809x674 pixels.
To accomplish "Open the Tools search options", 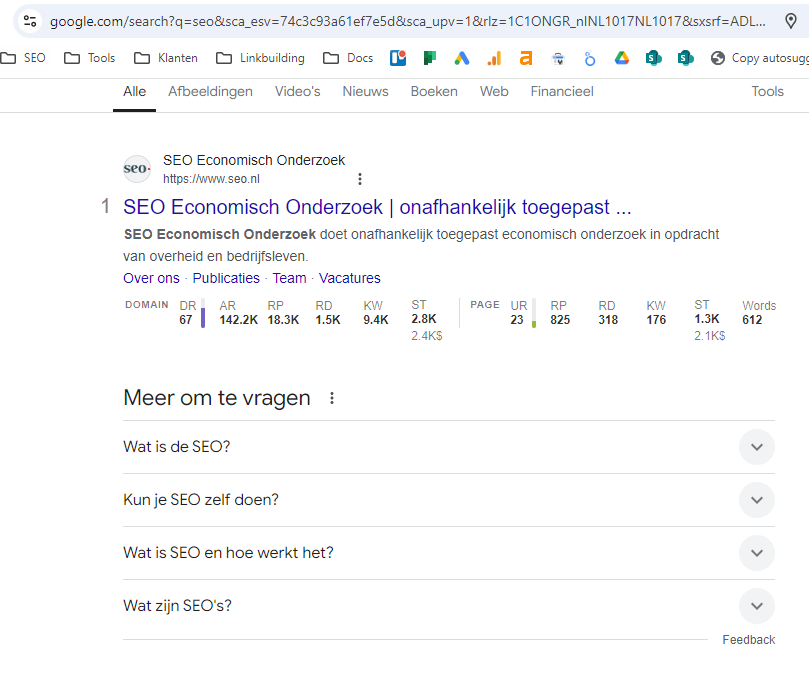I will tap(767, 92).
